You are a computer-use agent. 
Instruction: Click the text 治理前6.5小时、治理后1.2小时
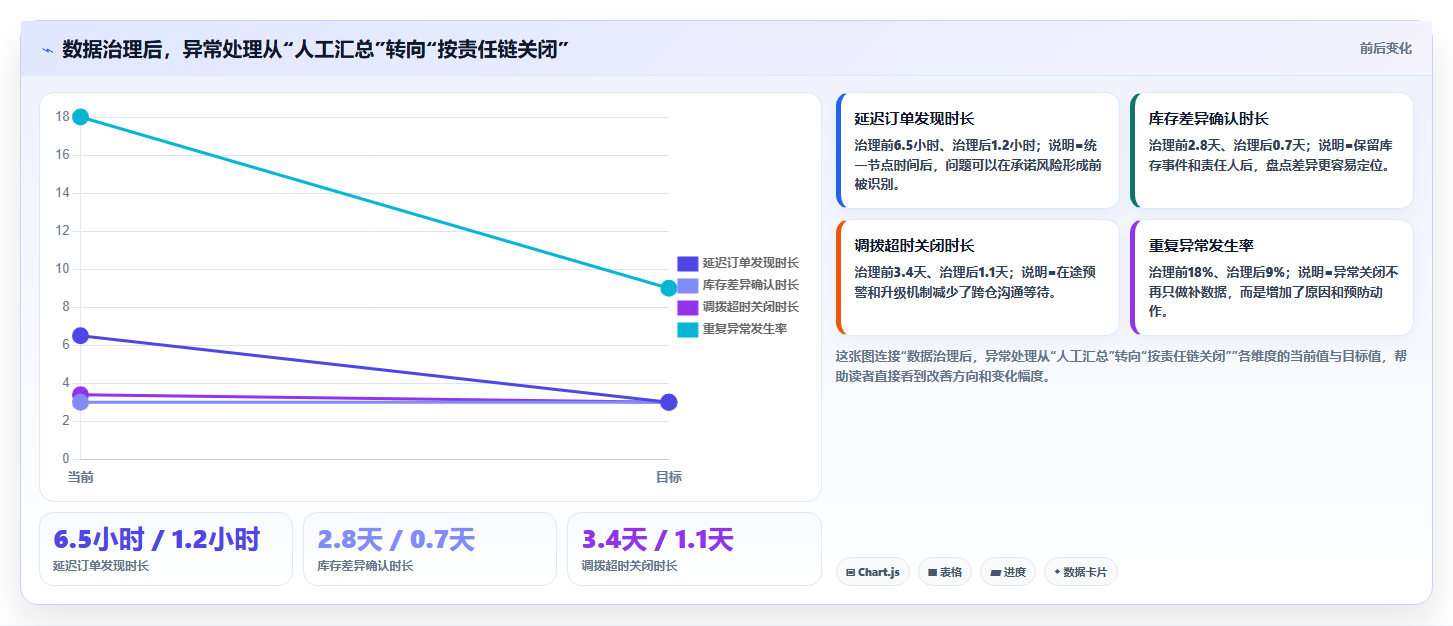[x=944, y=145]
